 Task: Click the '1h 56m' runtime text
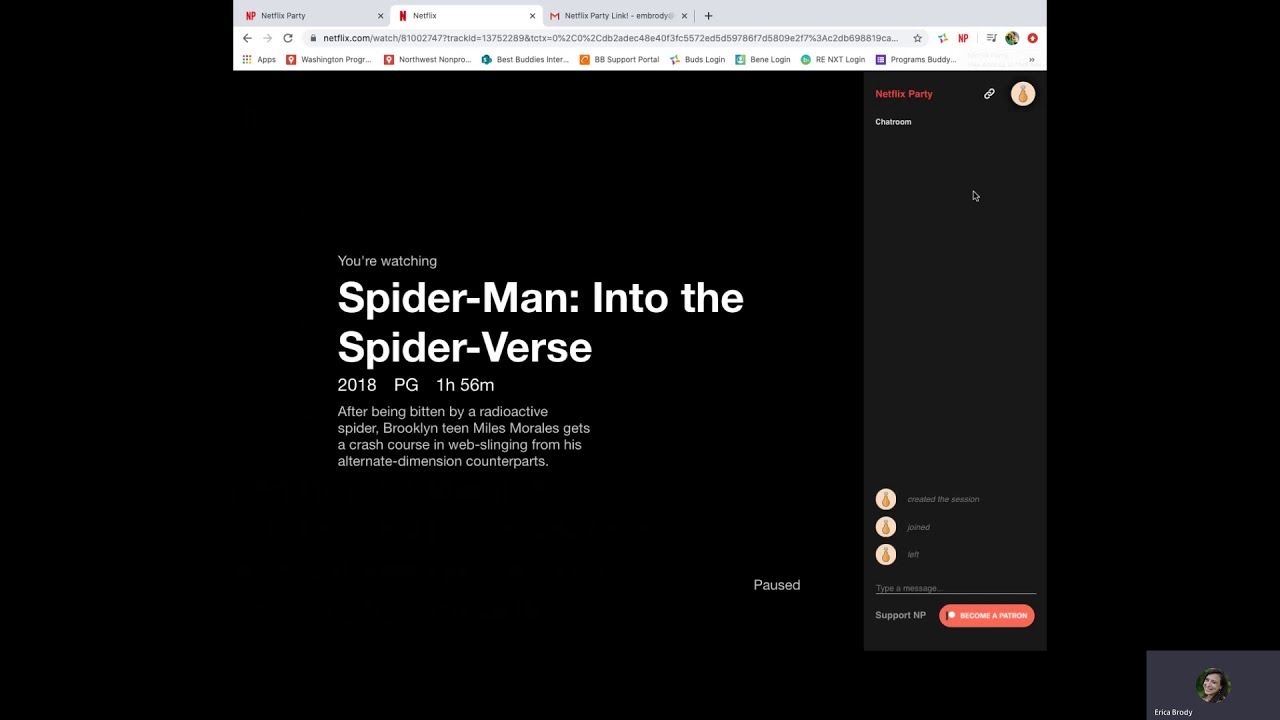(x=465, y=385)
